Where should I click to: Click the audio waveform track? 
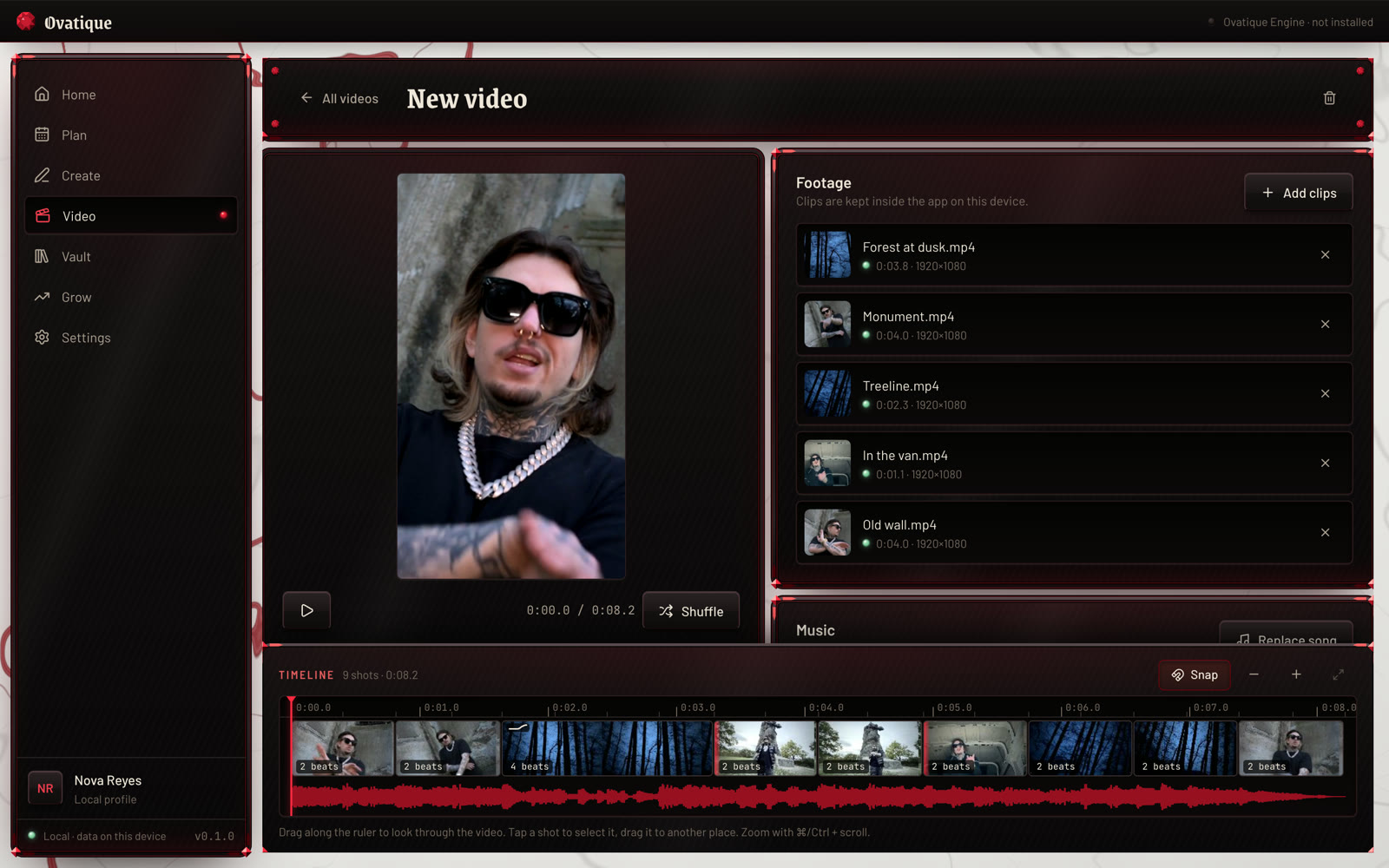point(820,796)
